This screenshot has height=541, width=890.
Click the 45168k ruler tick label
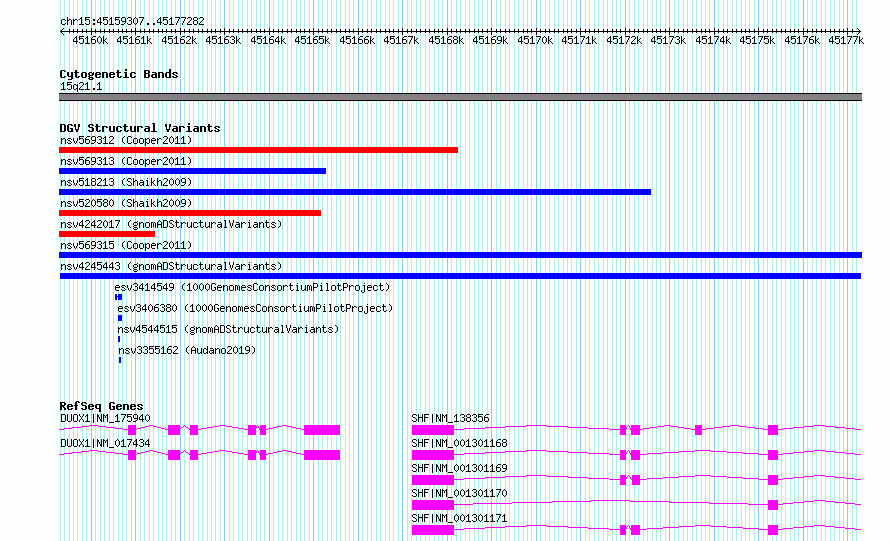446,40
